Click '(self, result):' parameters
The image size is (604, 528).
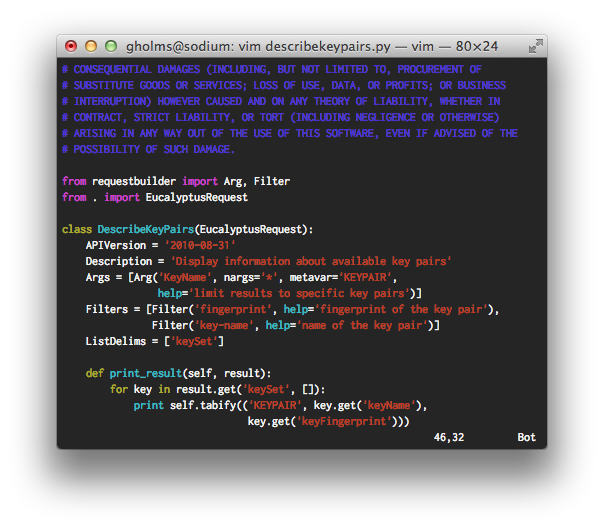(x=227, y=374)
